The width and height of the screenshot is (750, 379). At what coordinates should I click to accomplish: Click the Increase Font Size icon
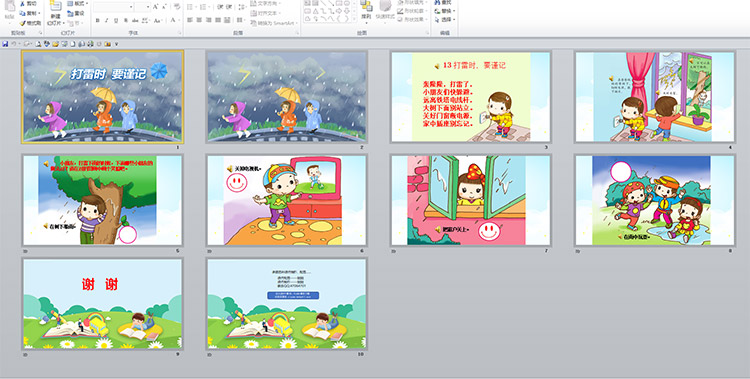(x=155, y=7)
